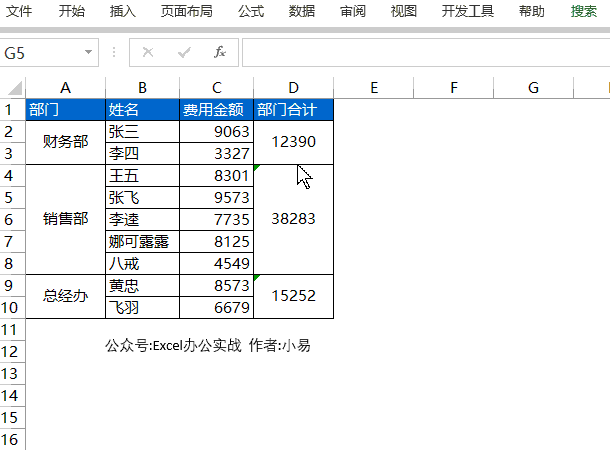Screen dimensions: 610x450
Task: Select the amount cell 4549
Action: click(216, 264)
